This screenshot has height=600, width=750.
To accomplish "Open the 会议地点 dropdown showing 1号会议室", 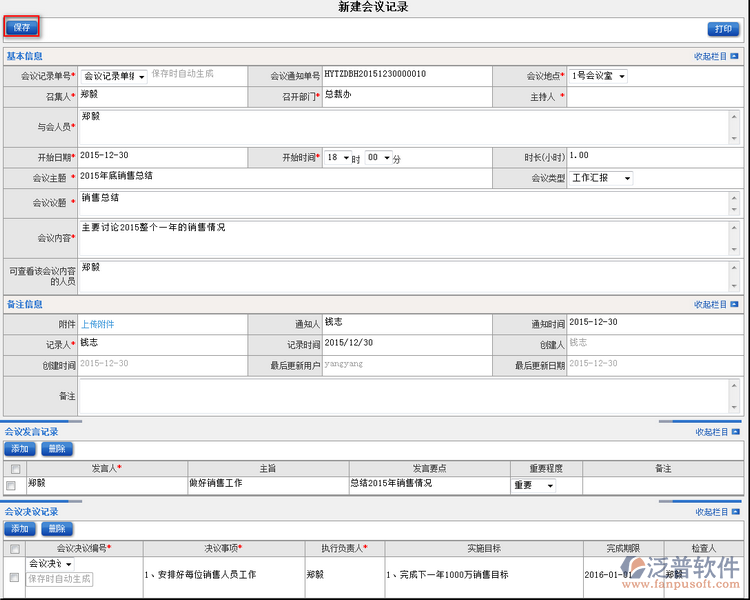I will click(598, 76).
